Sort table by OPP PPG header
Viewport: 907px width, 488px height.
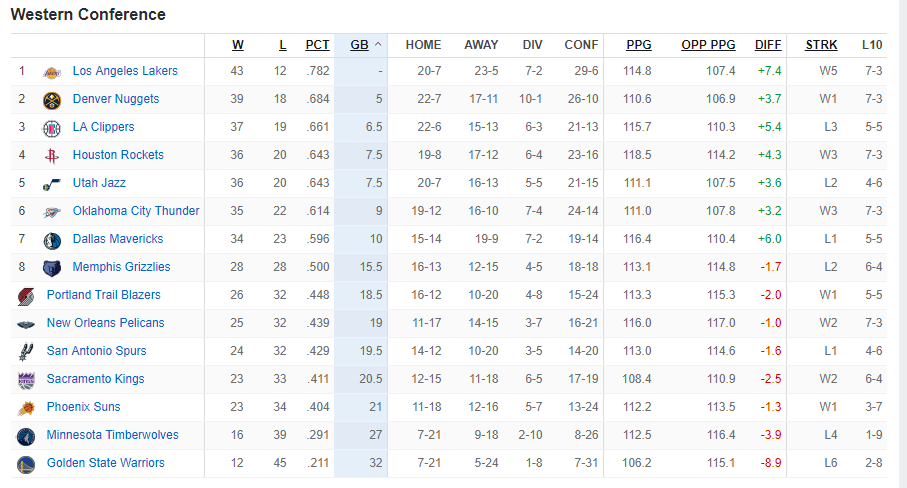(708, 45)
